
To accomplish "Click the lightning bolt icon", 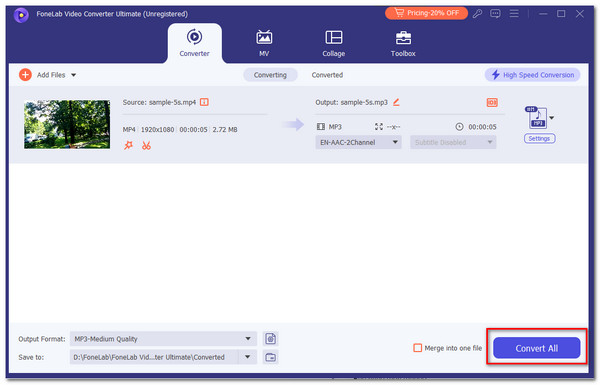I will click(496, 75).
